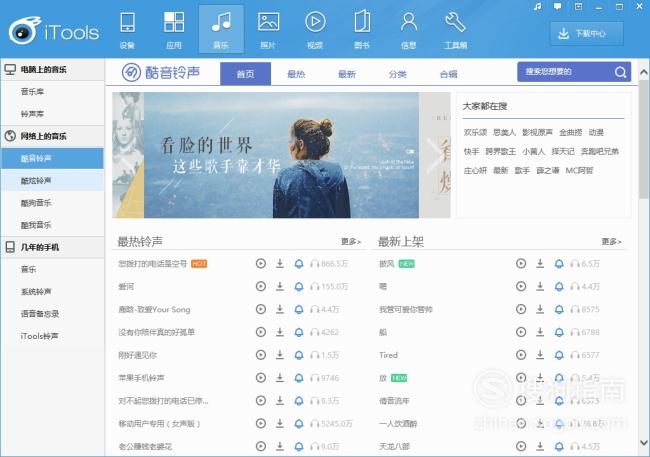Screen dimensions: 650x457
Task: Open the 设备 device section in the top bar
Action: [127, 30]
